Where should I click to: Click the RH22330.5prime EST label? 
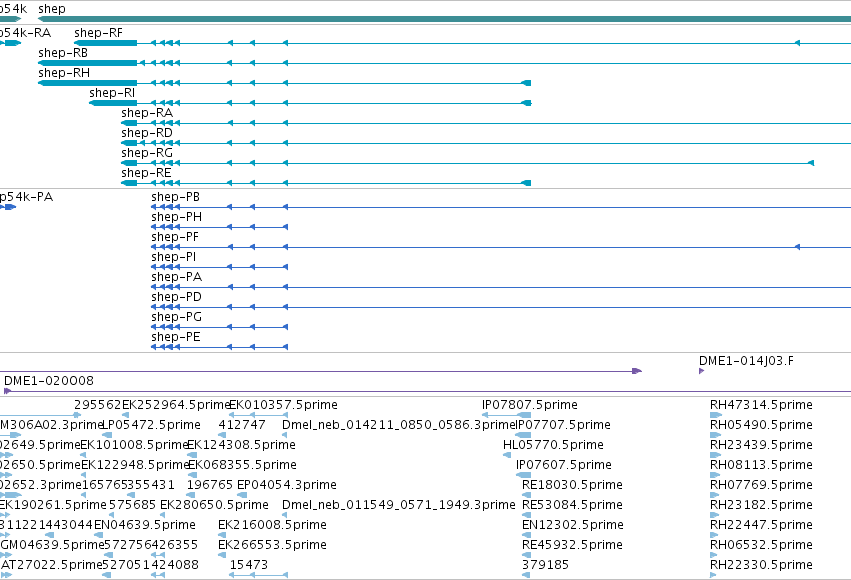tap(761, 566)
